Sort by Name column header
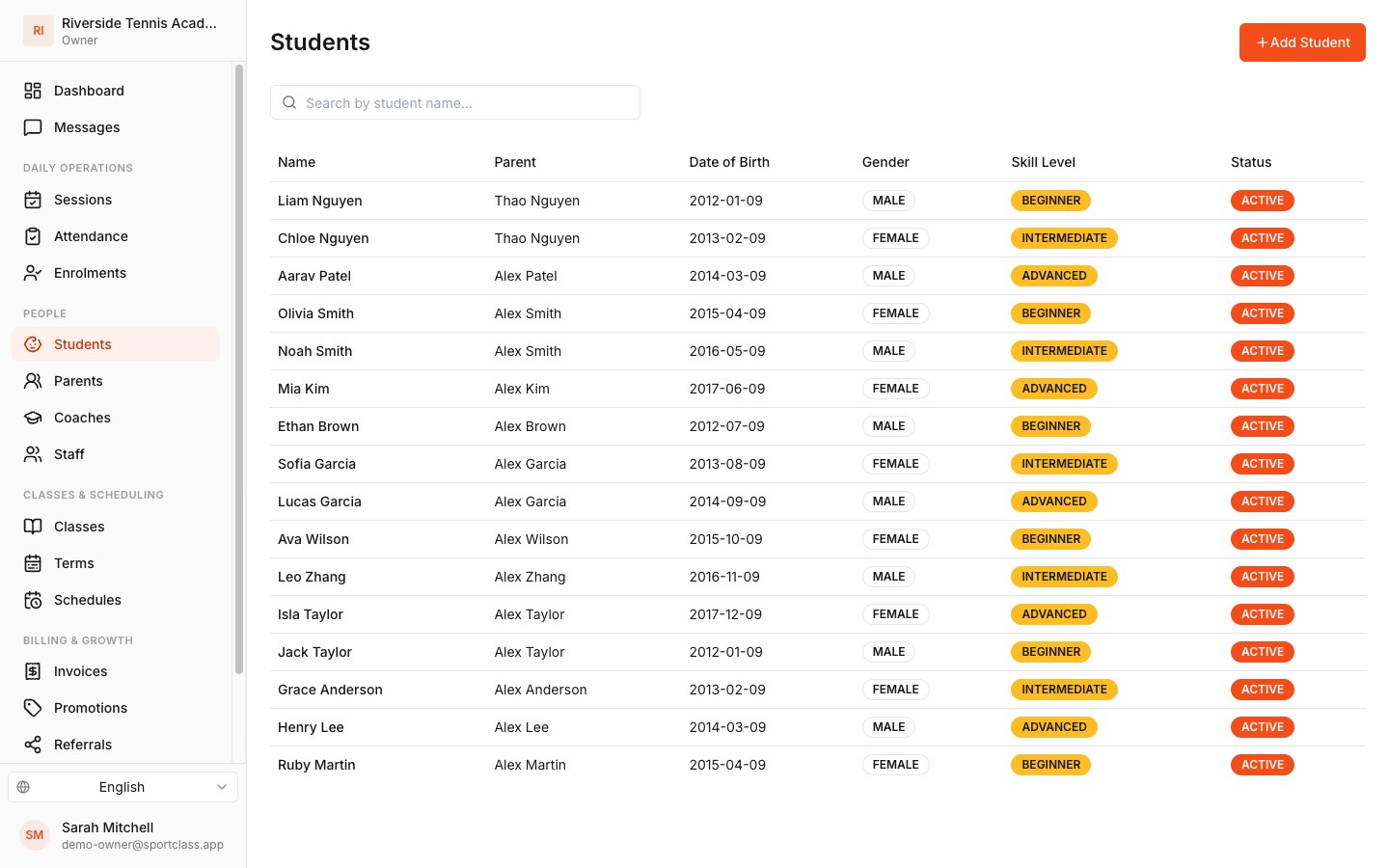Viewport: 1389px width, 868px height. [296, 162]
